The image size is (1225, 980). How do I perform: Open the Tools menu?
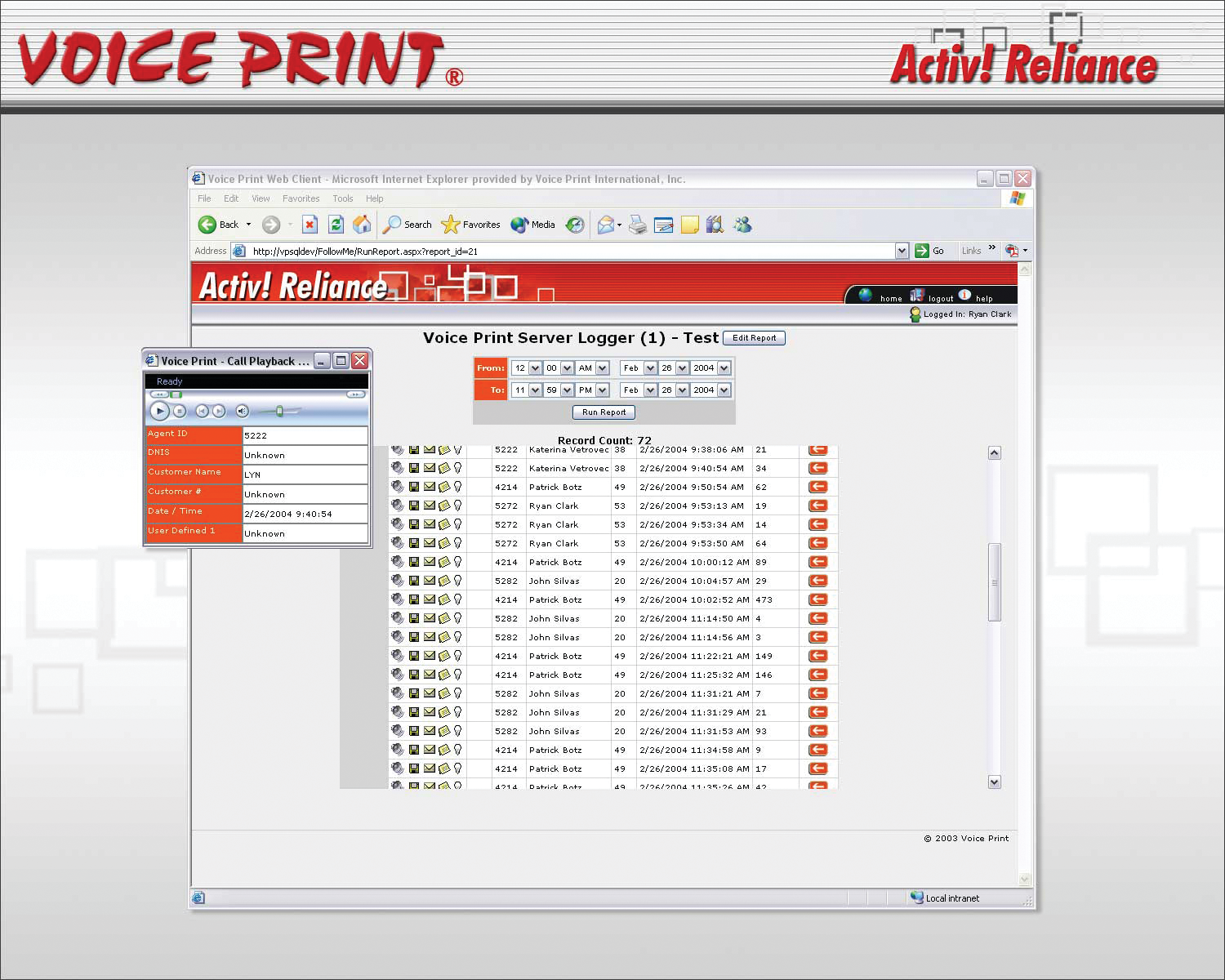(x=342, y=198)
